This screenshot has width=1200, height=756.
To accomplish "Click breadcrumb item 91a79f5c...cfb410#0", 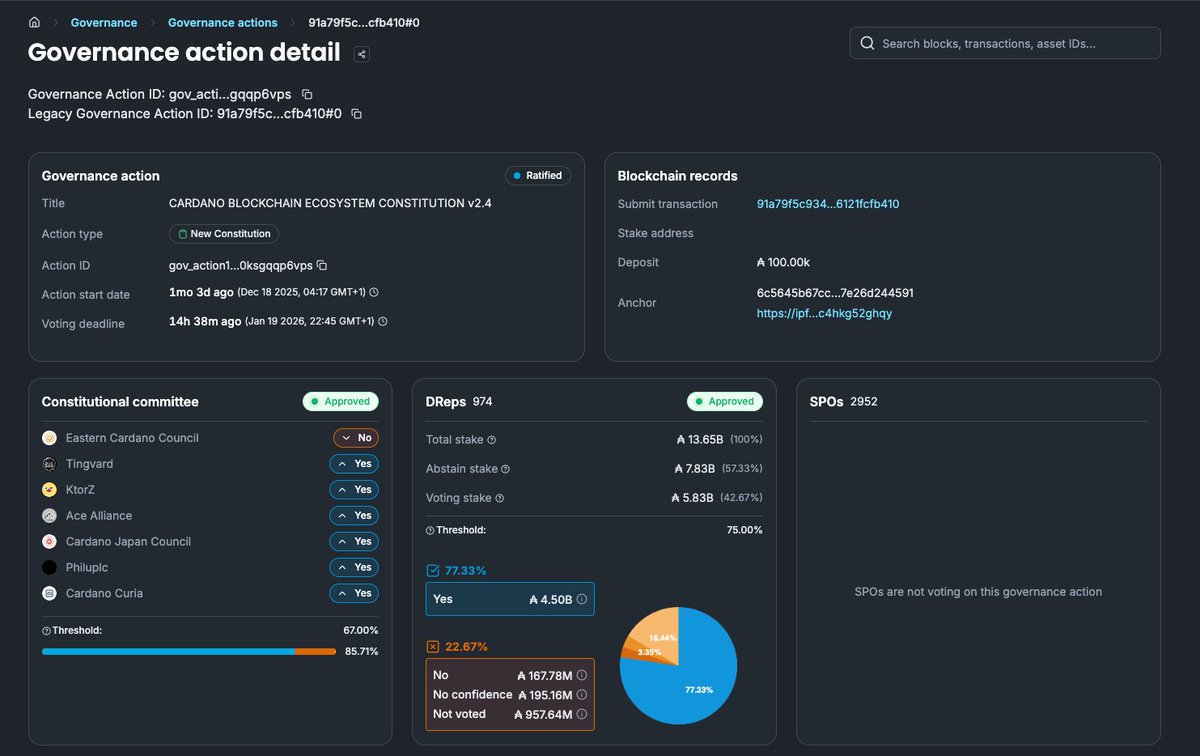I will [x=364, y=22].
